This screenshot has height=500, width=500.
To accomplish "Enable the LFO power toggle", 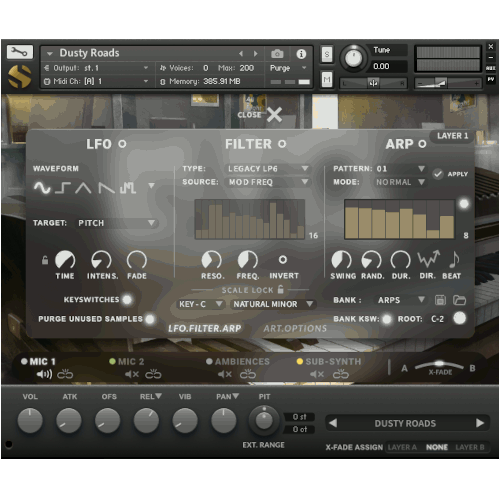I will point(122,144).
